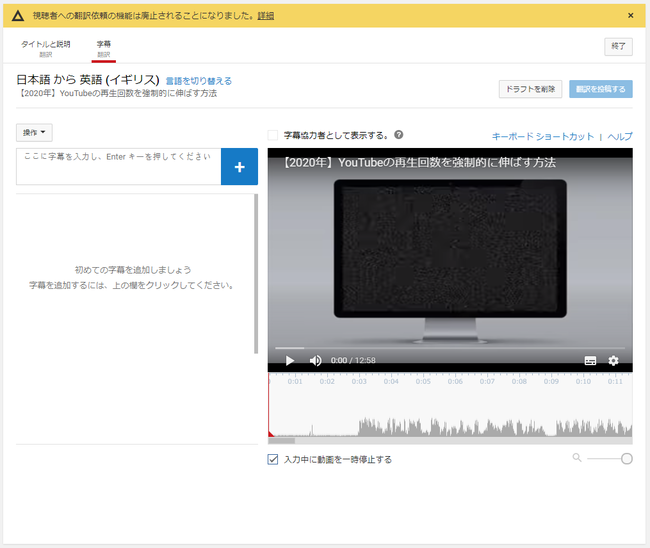Dismiss the yellow warning banner with X
This screenshot has width=650, height=548.
630,16
